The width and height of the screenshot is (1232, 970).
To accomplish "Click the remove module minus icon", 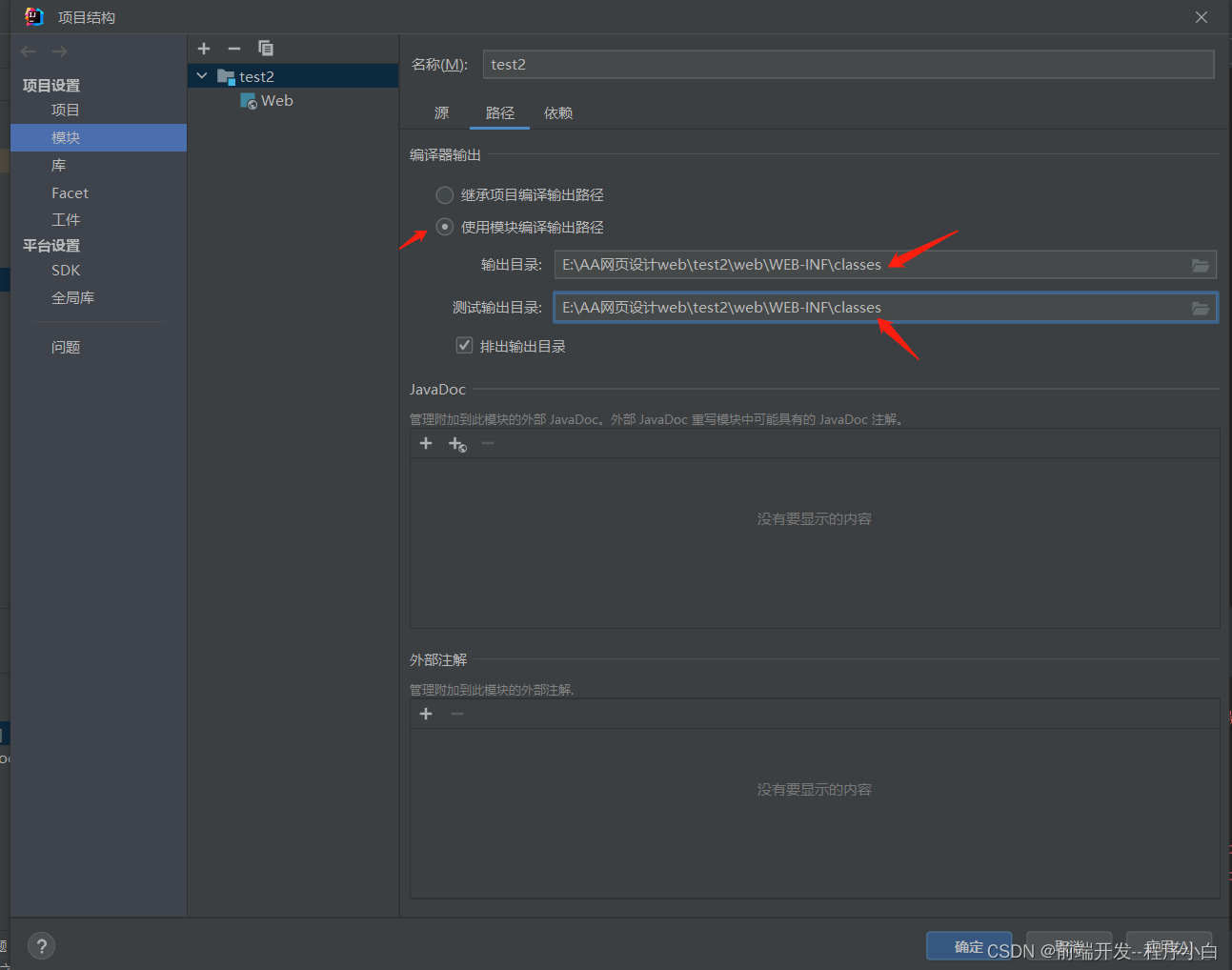I will (234, 49).
